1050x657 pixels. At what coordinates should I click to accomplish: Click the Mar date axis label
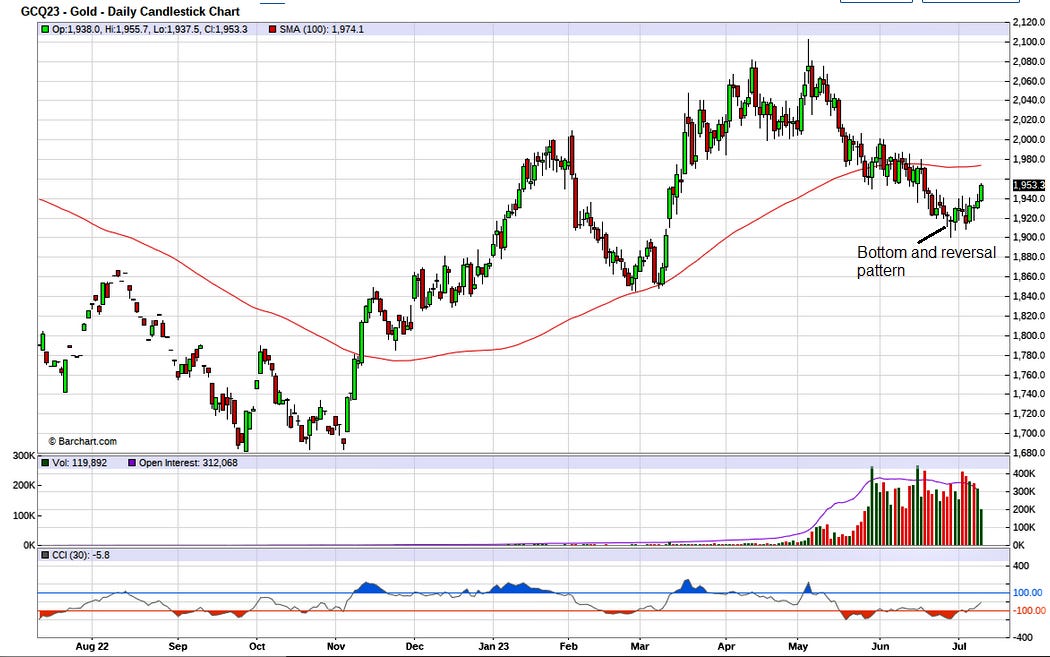click(640, 646)
